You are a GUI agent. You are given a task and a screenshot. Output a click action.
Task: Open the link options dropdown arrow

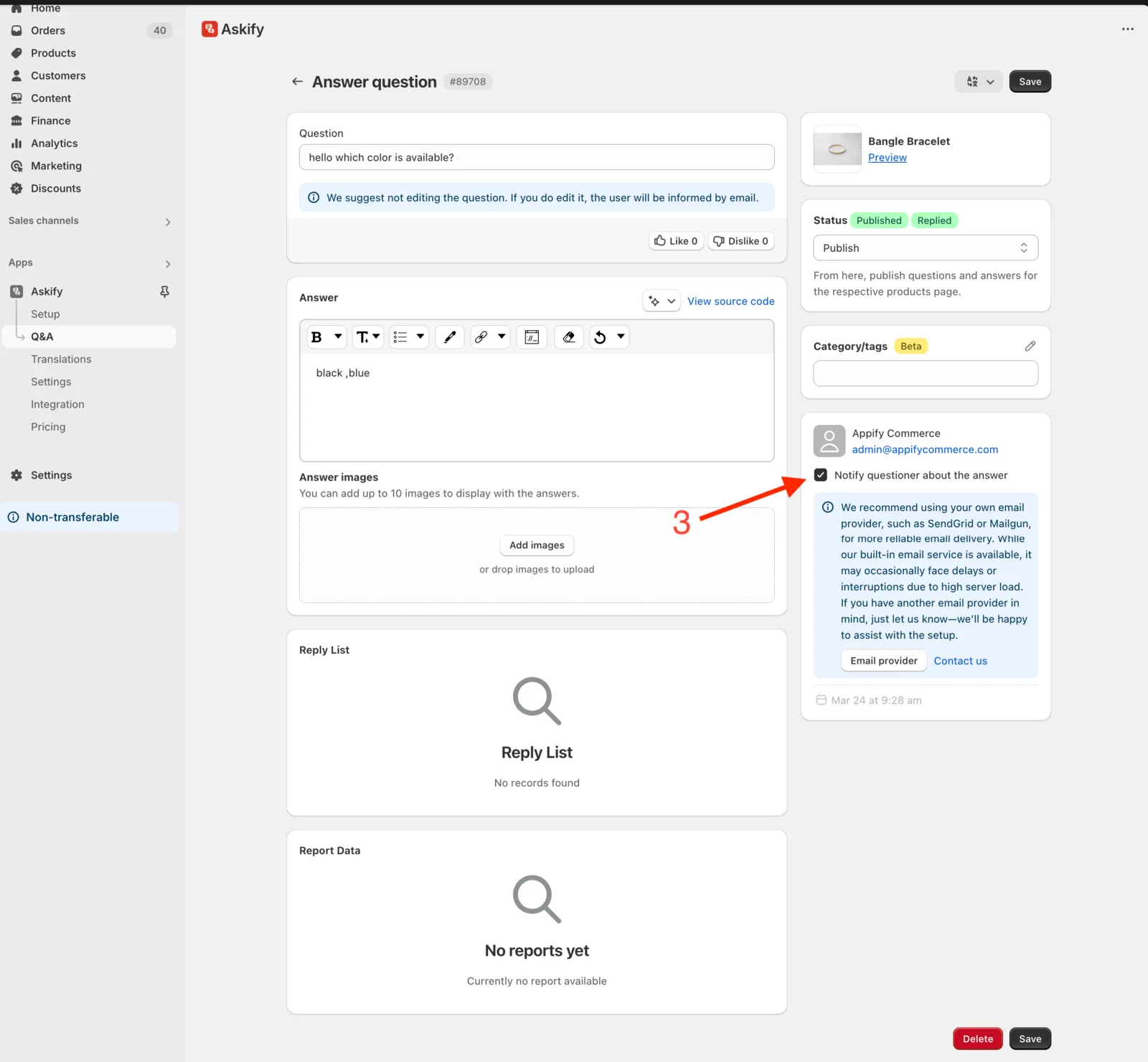click(502, 337)
